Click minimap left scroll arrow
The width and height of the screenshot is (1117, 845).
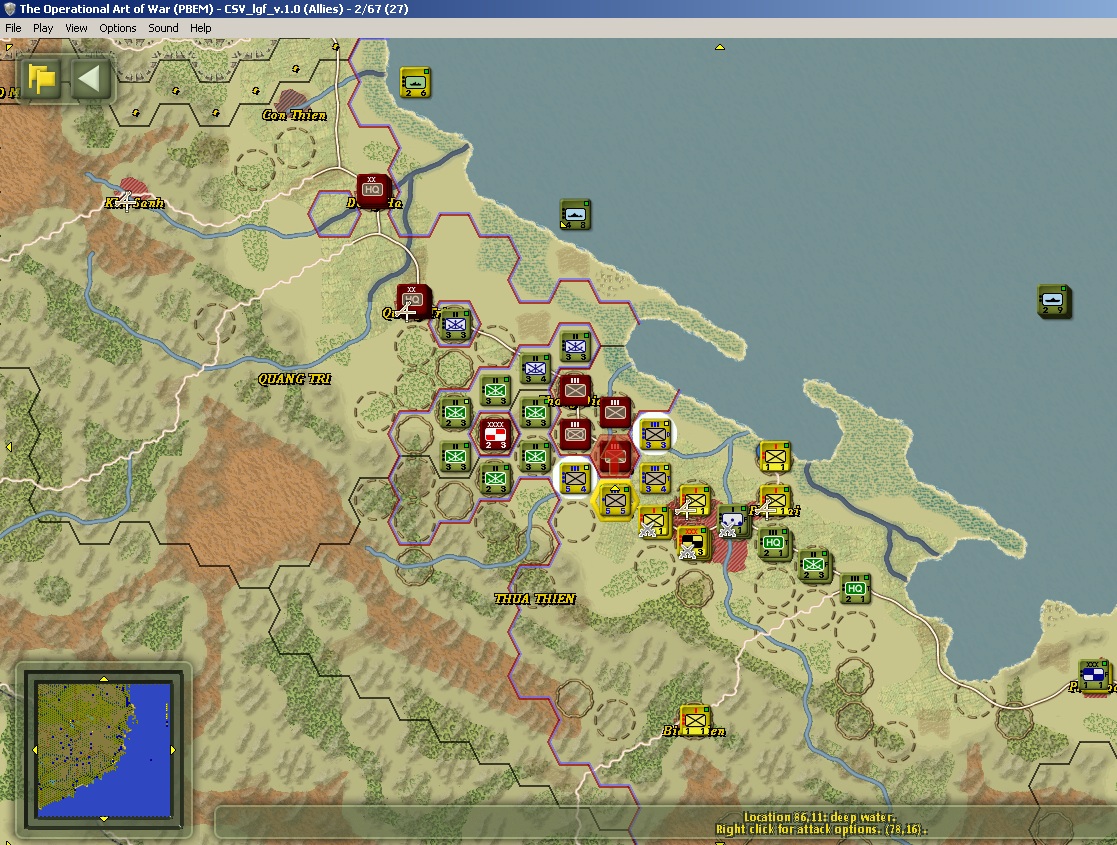[x=35, y=750]
